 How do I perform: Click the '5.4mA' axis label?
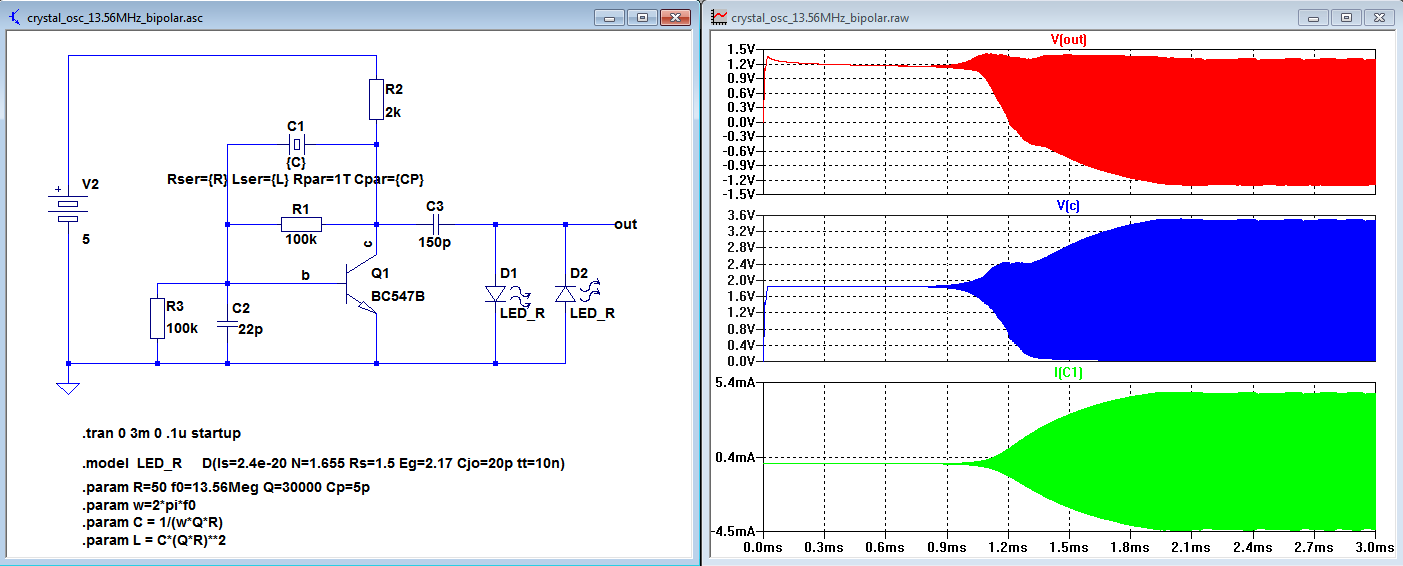(734, 383)
